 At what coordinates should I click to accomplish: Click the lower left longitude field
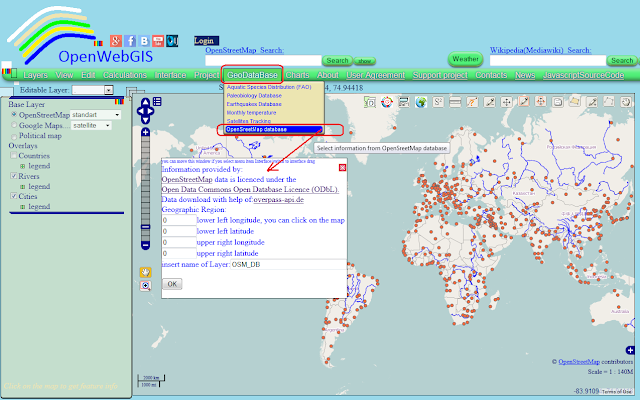coord(179,220)
